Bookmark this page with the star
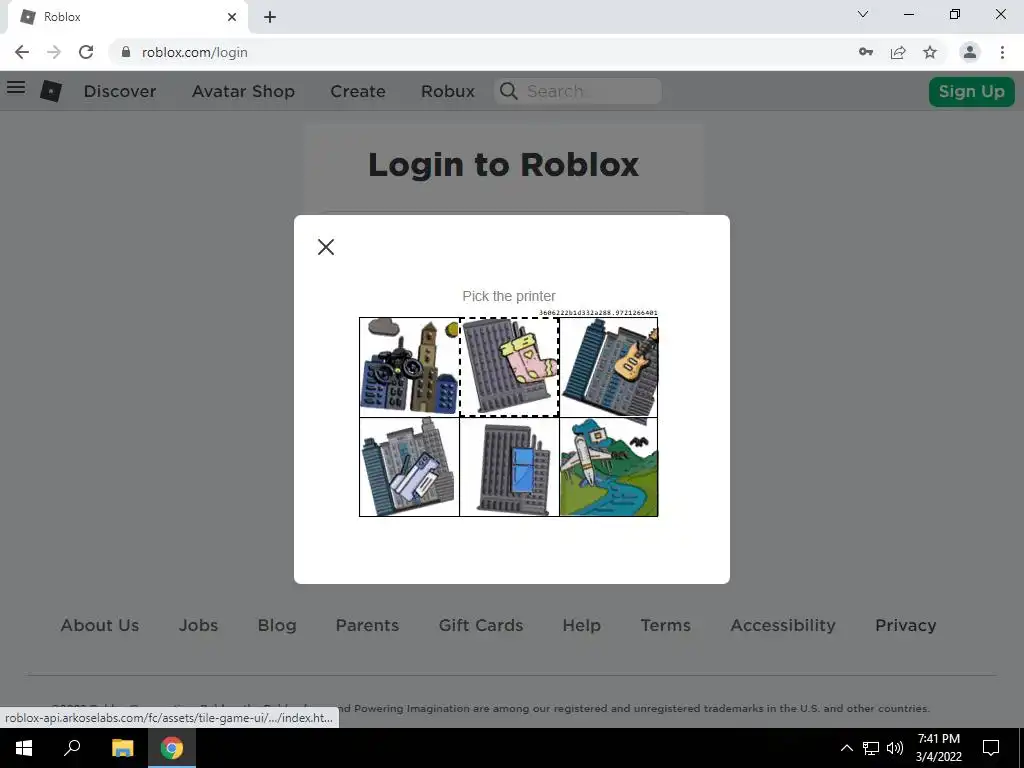This screenshot has width=1024, height=768. tap(930, 52)
